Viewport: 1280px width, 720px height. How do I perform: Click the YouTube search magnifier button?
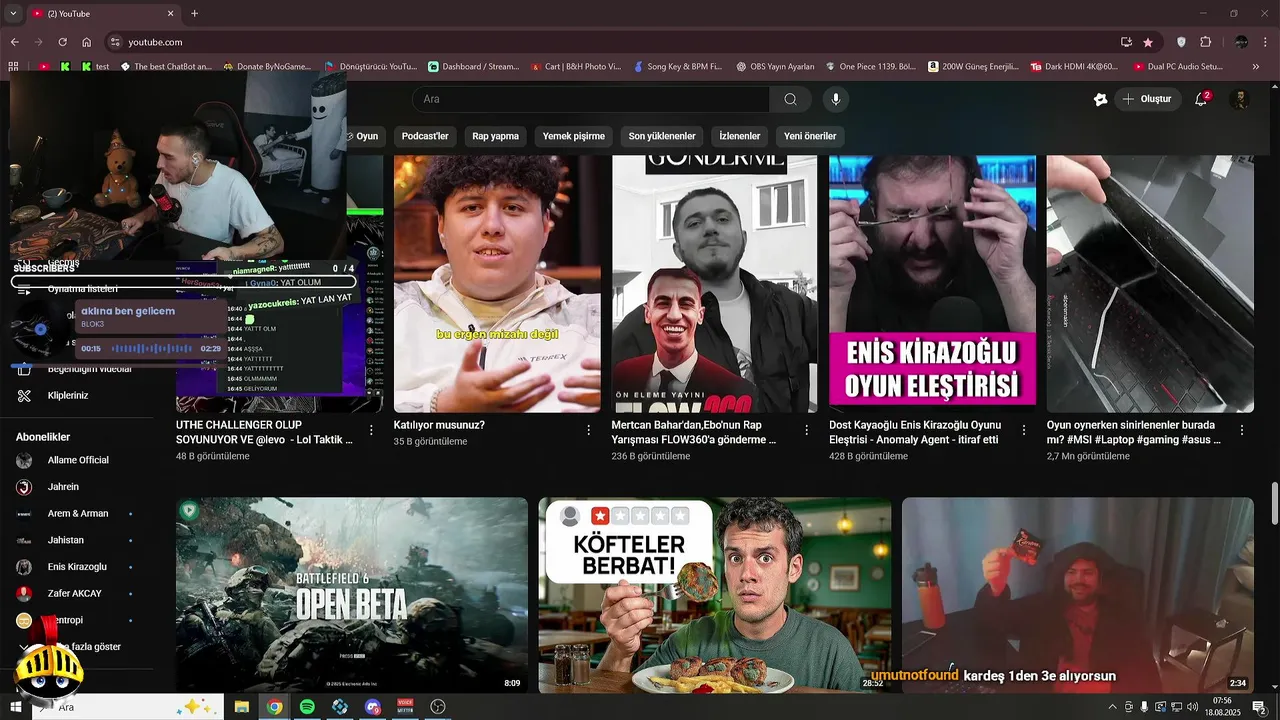[x=790, y=99]
